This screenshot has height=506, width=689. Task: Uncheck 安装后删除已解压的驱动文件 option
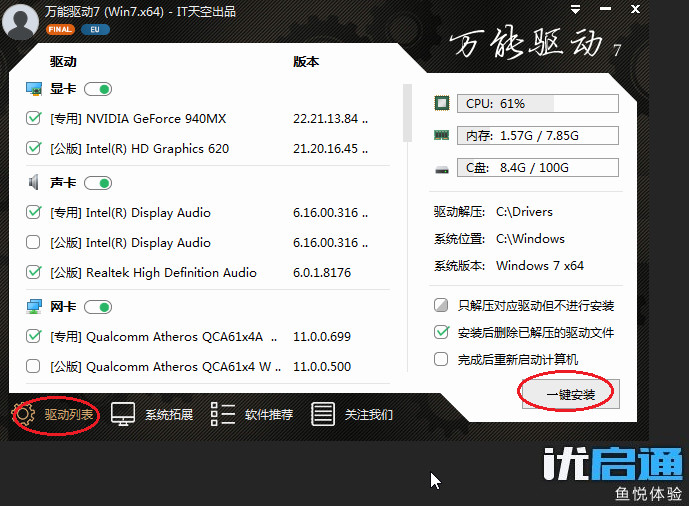441,332
